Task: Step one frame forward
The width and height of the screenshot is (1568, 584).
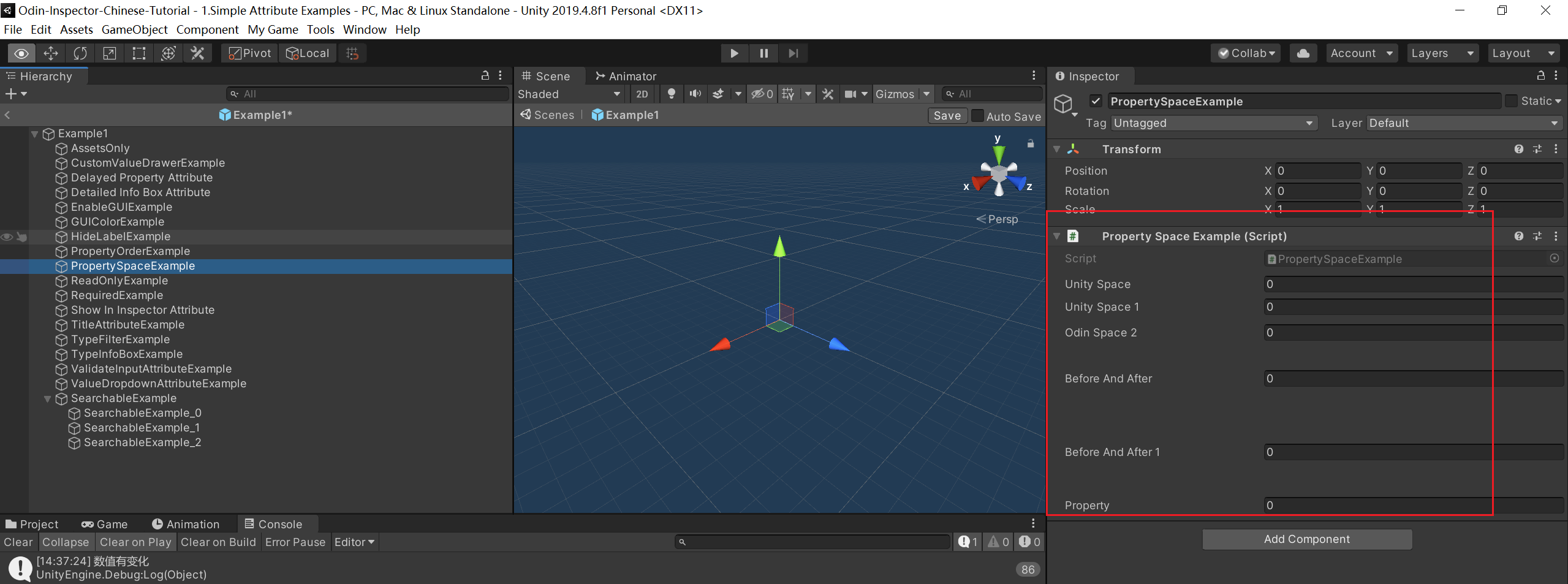Action: (x=793, y=53)
